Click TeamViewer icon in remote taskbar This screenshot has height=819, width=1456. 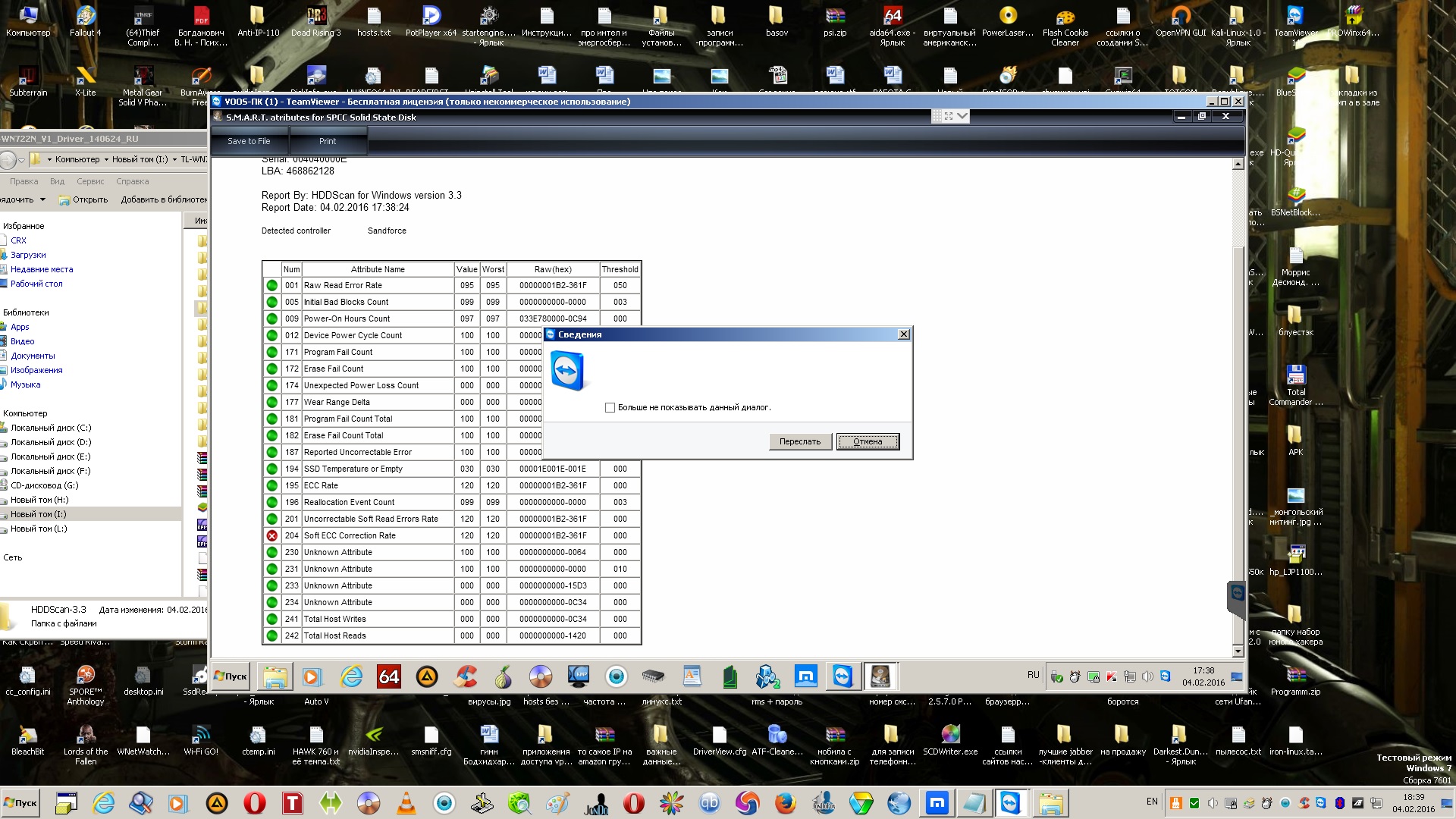pos(843,676)
